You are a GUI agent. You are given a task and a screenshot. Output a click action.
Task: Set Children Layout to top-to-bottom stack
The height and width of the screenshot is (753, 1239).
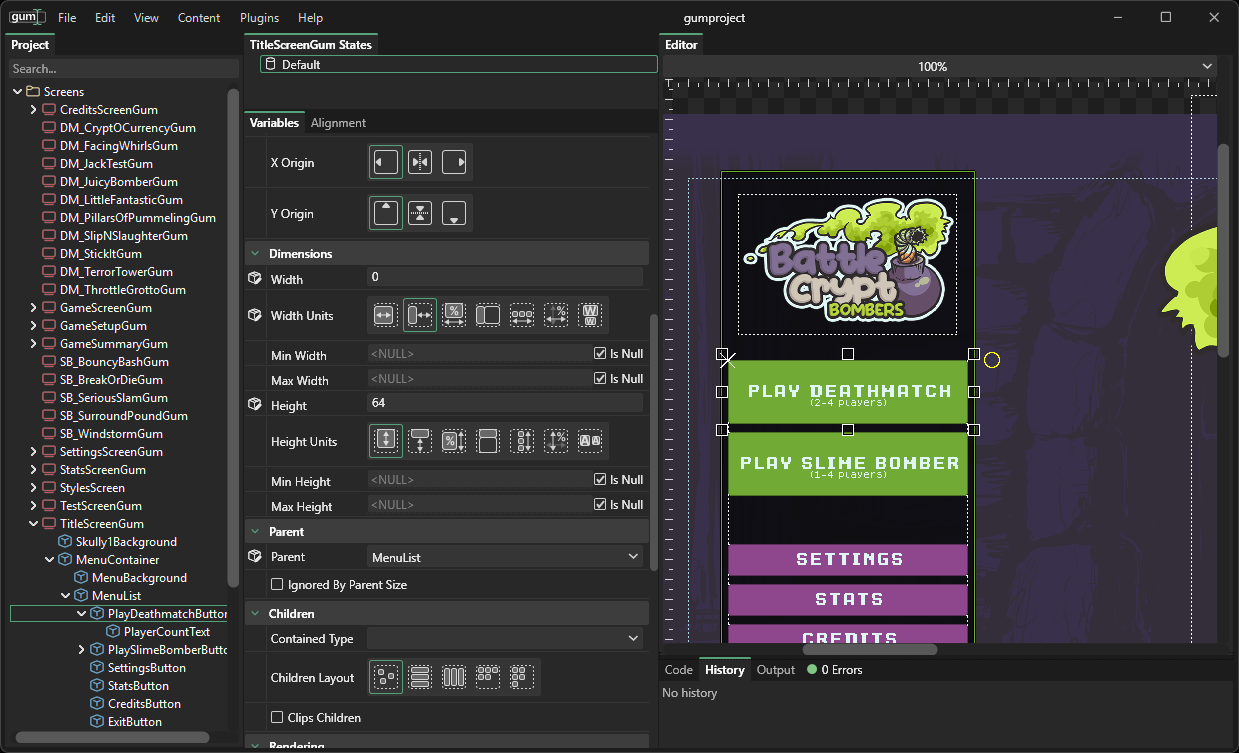pyautogui.click(x=420, y=677)
